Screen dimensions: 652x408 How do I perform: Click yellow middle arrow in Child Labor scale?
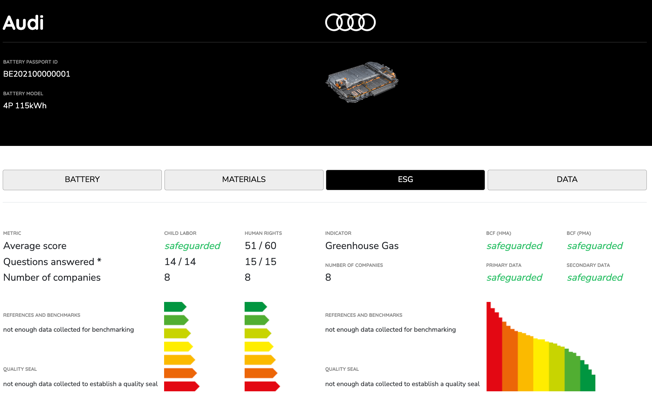[178, 347]
